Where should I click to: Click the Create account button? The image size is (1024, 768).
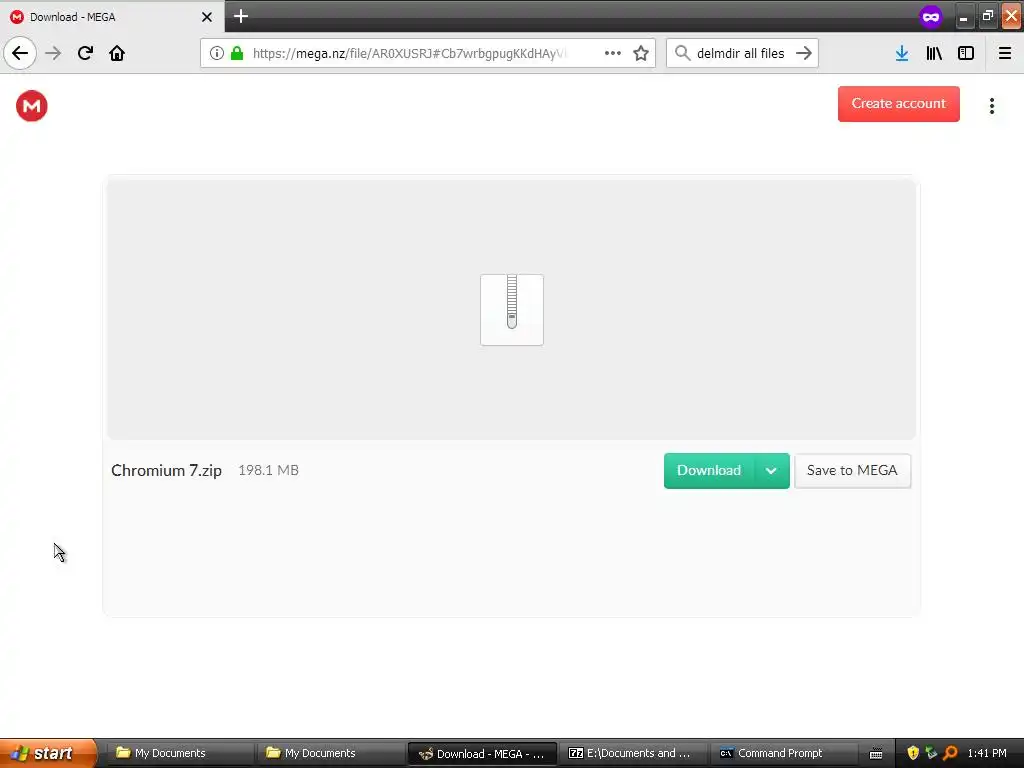[x=899, y=103]
